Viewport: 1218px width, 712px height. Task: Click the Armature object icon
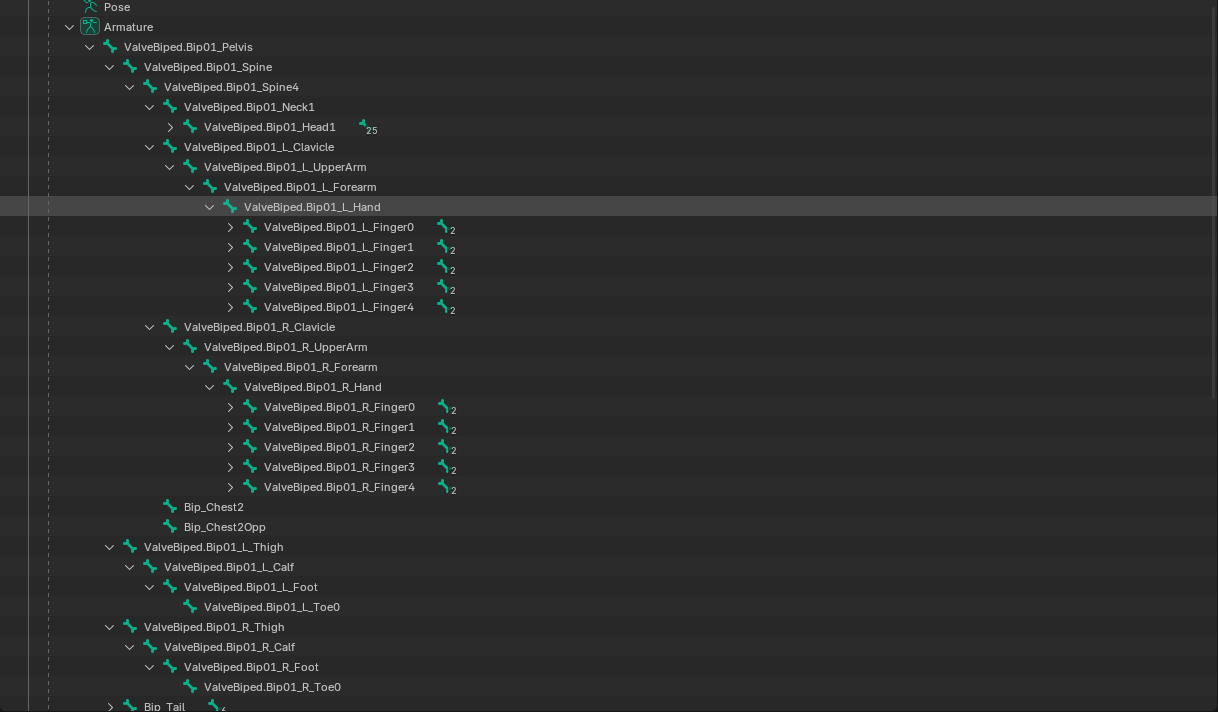point(90,27)
